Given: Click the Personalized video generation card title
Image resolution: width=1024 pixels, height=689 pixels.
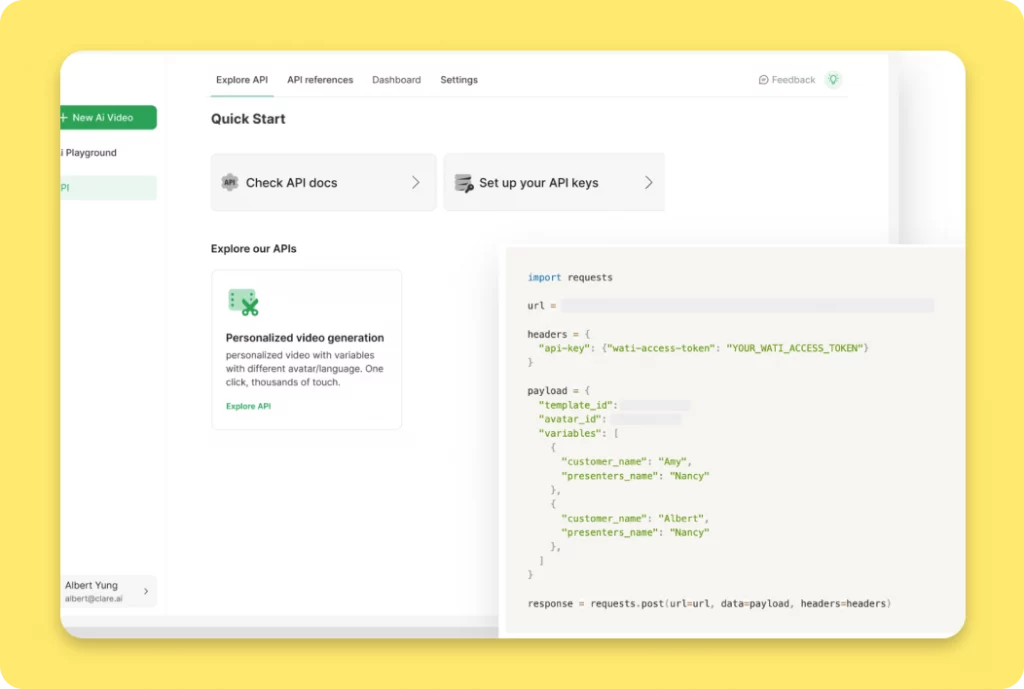Looking at the screenshot, I should [x=305, y=338].
